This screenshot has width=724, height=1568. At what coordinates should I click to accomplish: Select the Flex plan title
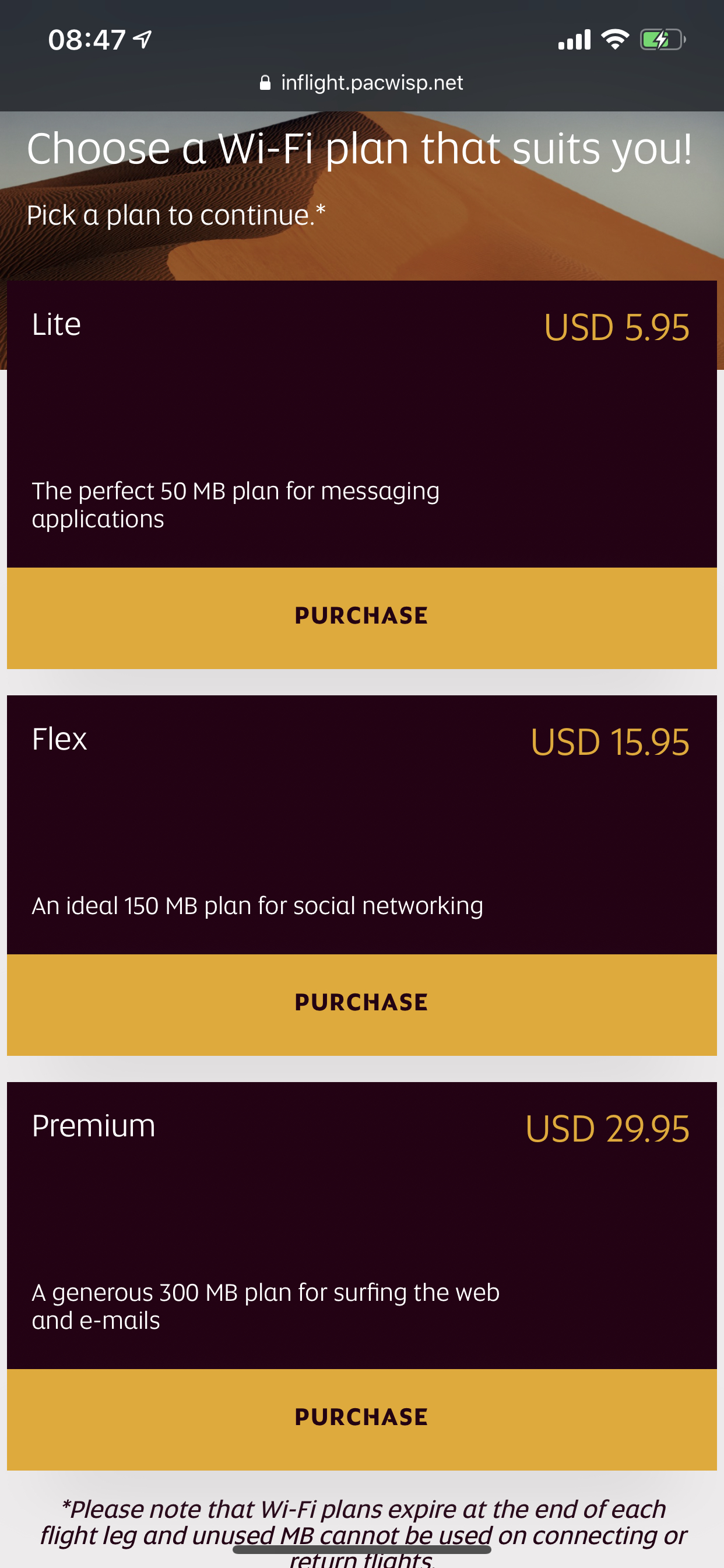pyautogui.click(x=59, y=739)
